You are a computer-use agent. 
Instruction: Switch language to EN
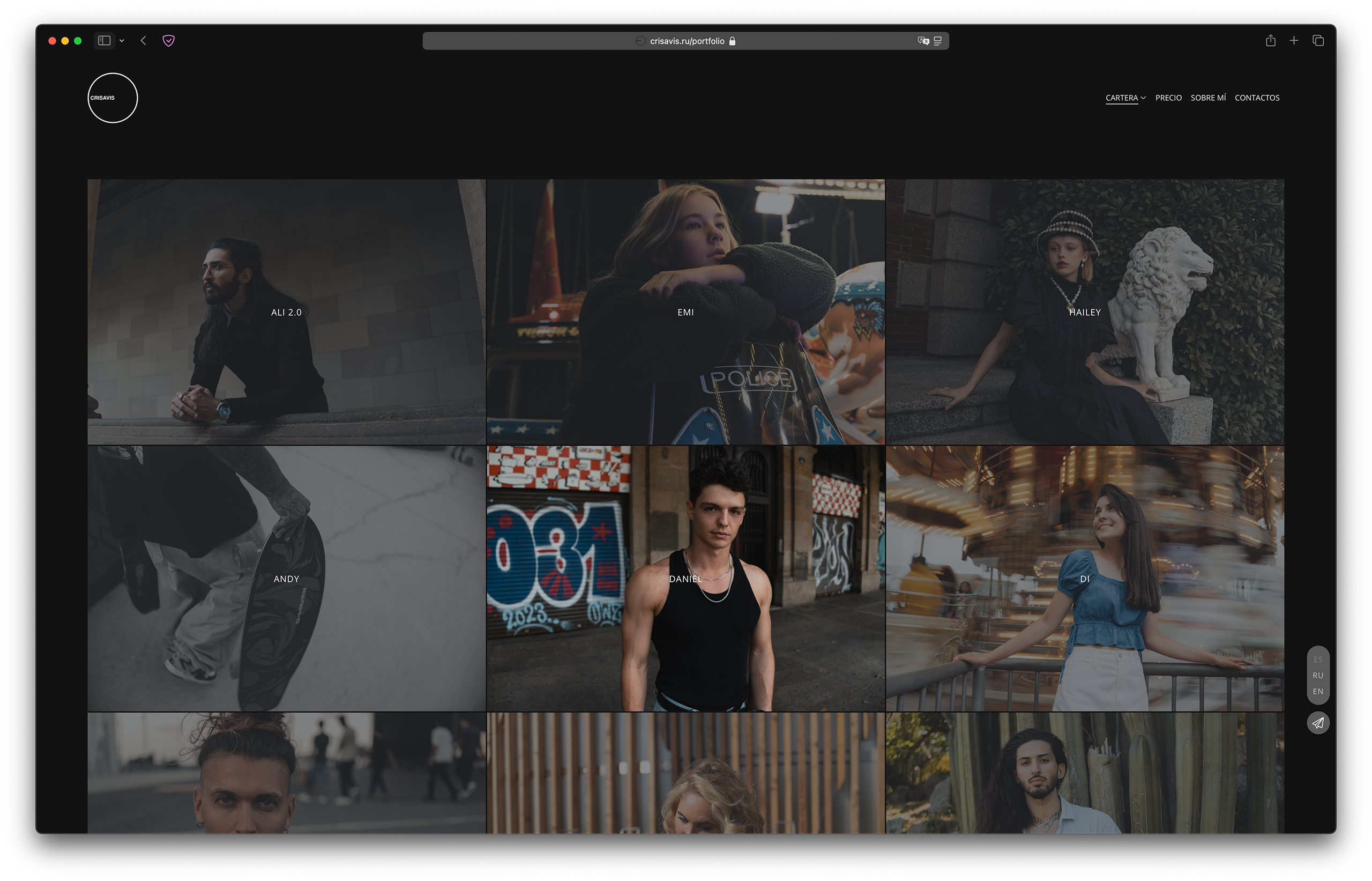1318,692
